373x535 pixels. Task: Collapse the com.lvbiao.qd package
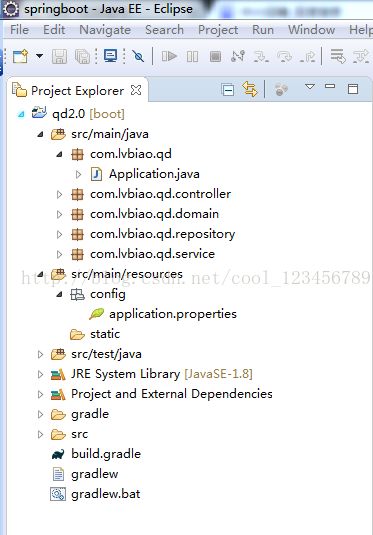pos(59,154)
